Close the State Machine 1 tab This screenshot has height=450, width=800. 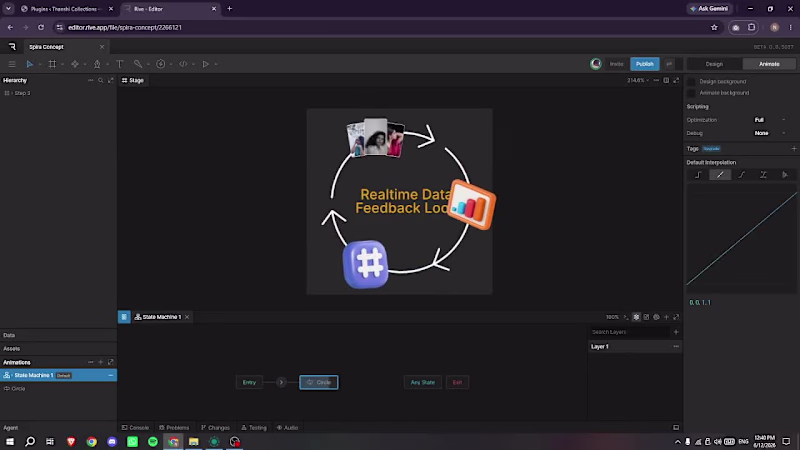click(187, 317)
